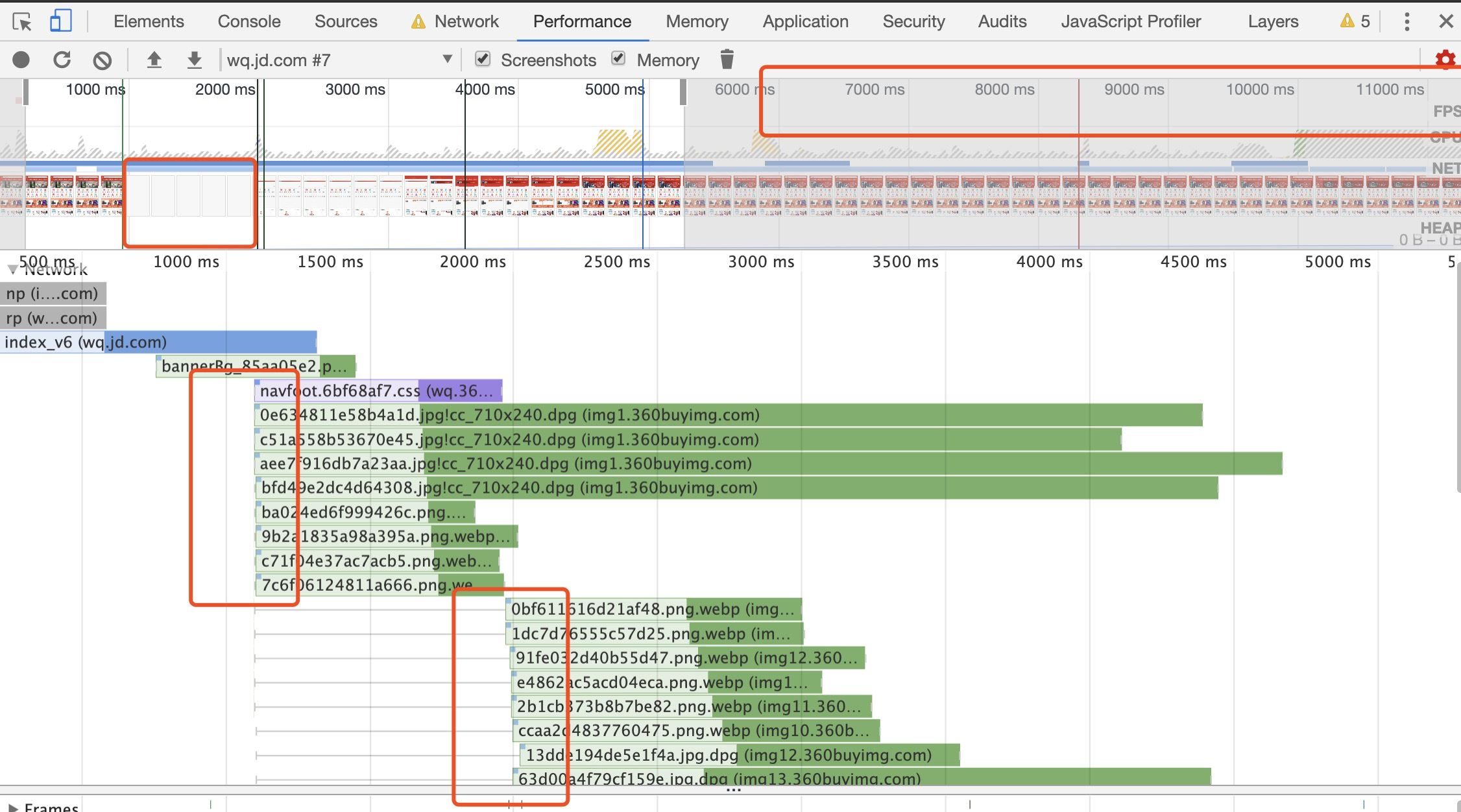
Task: Click the download profile icon
Action: [x=190, y=58]
